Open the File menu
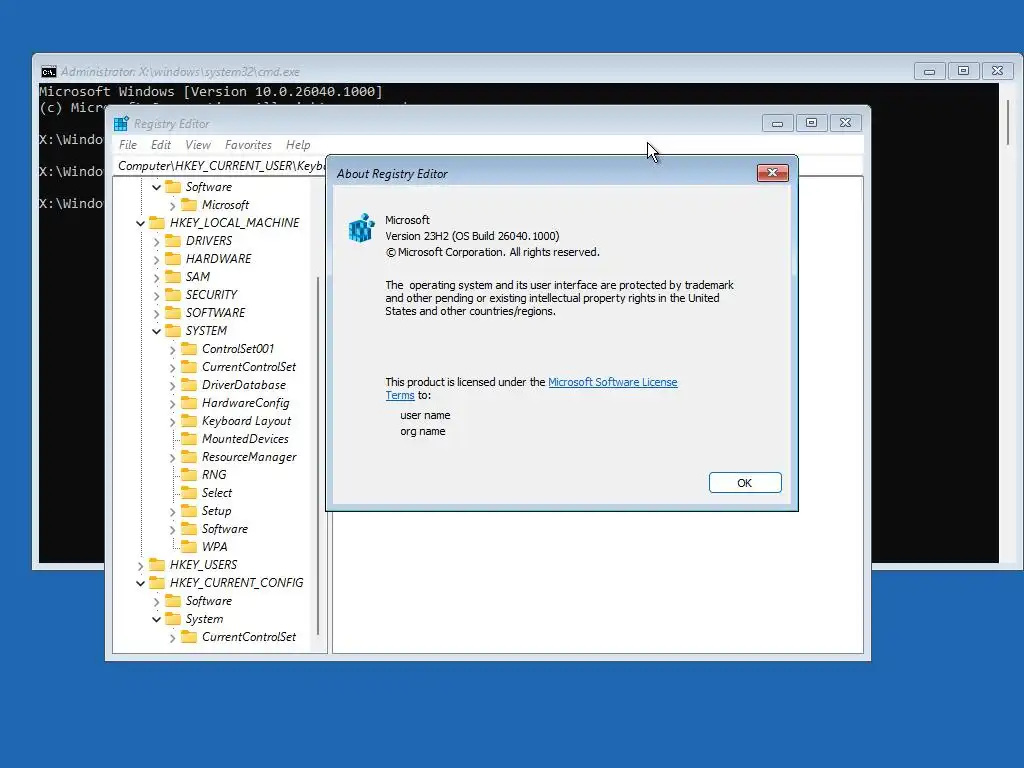The width and height of the screenshot is (1024, 768). [128, 145]
